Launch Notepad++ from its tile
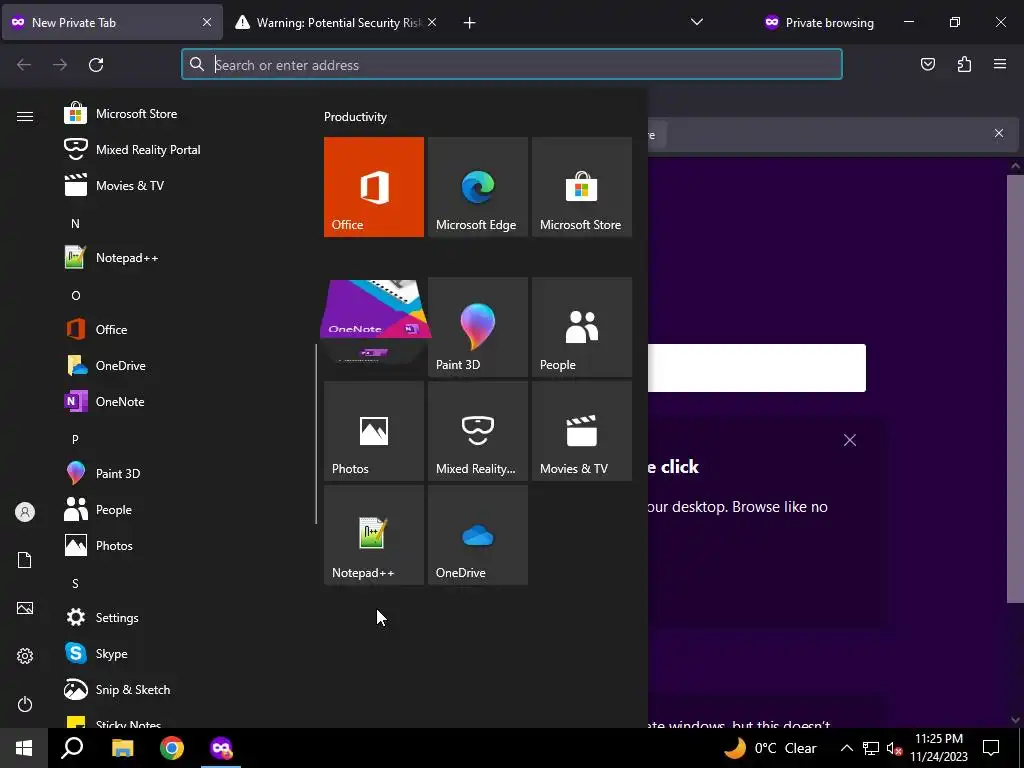 374,535
